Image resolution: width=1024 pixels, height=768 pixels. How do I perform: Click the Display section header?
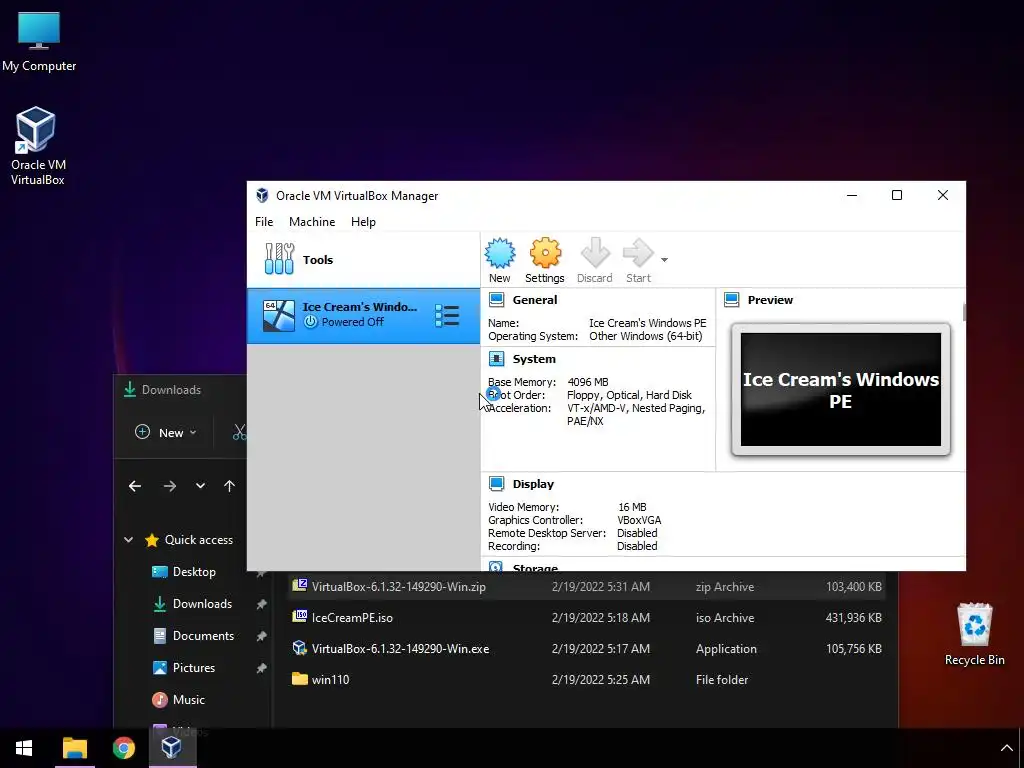[x=533, y=484]
